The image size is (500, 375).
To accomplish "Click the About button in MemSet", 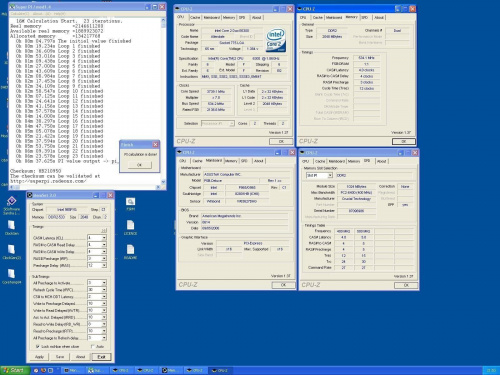I will [80, 357].
